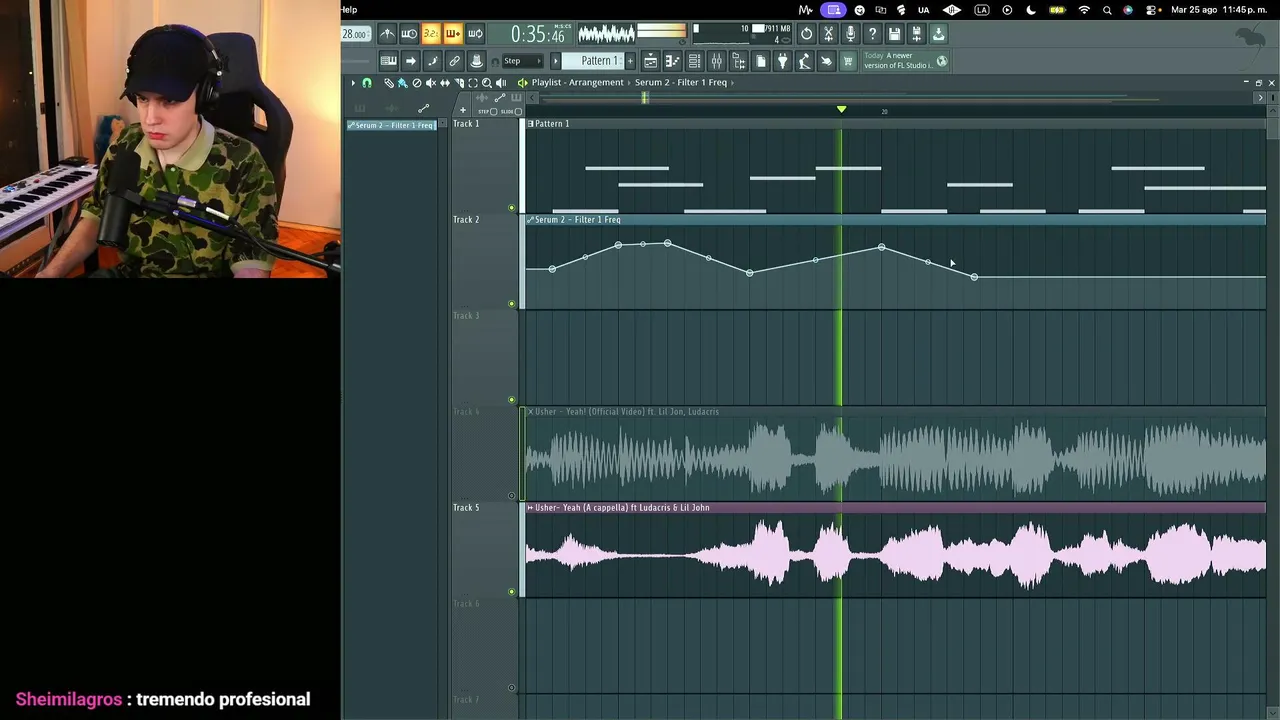Open the help question mark button

click(872, 34)
